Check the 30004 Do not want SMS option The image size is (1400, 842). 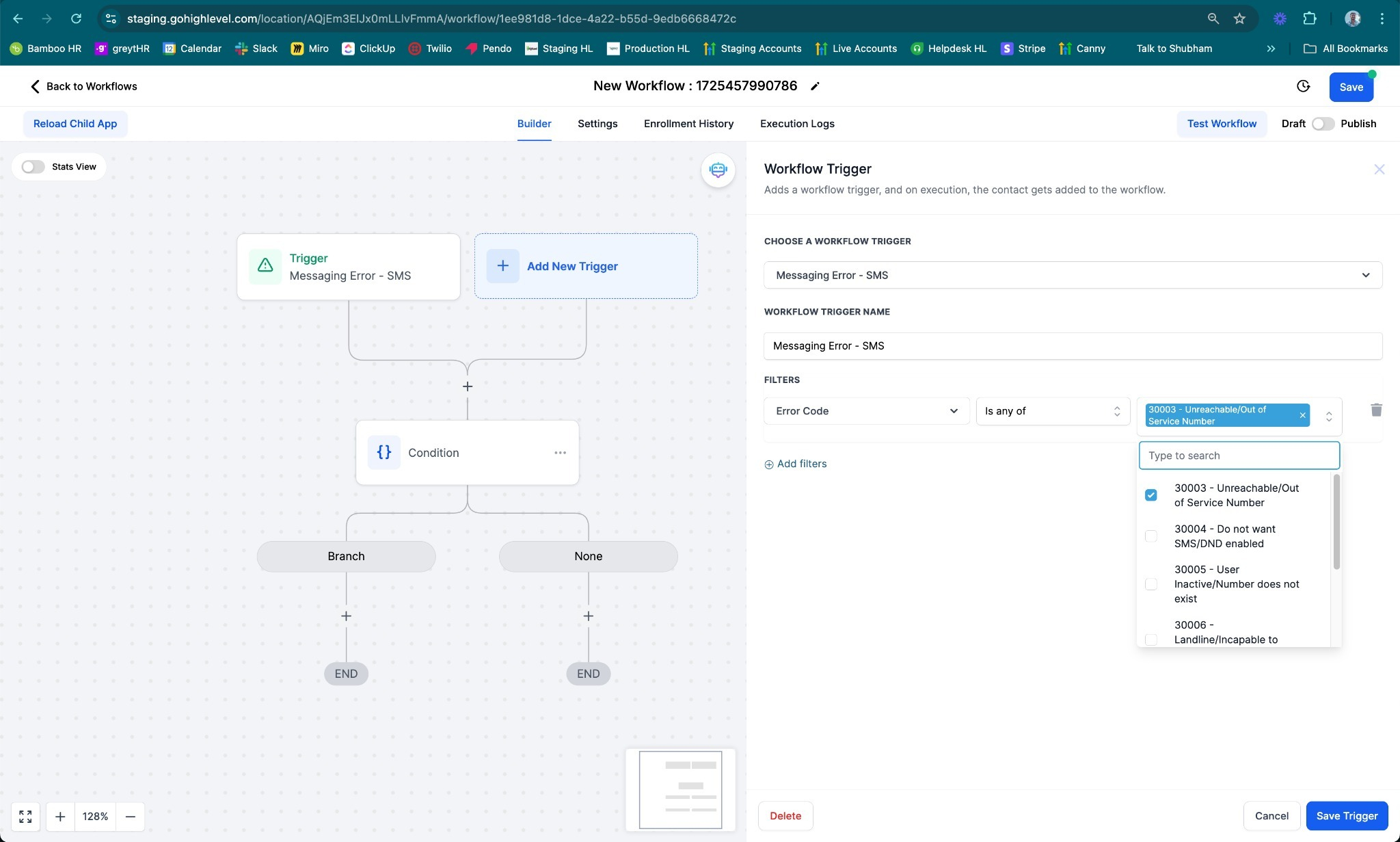click(1151, 536)
